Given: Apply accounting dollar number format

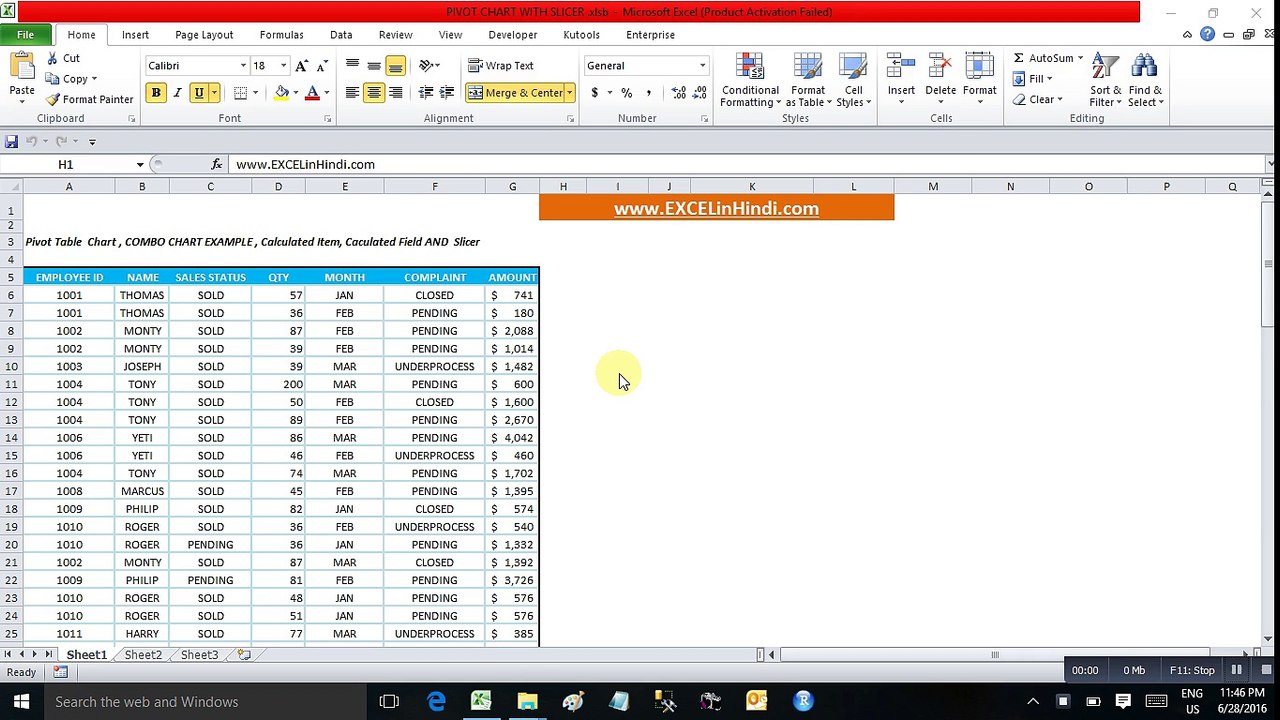Looking at the screenshot, I should point(594,93).
